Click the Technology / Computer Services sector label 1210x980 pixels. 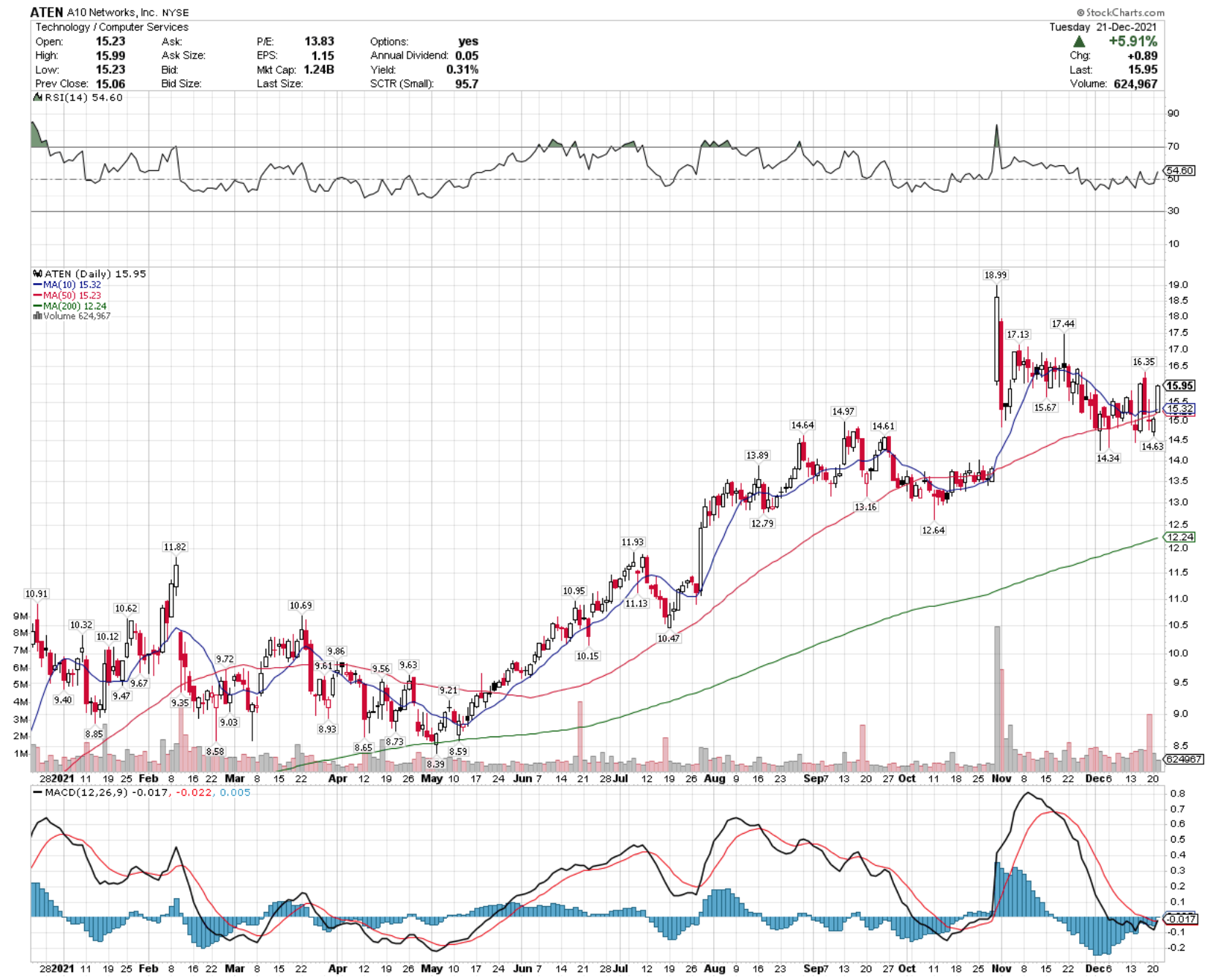click(x=112, y=27)
